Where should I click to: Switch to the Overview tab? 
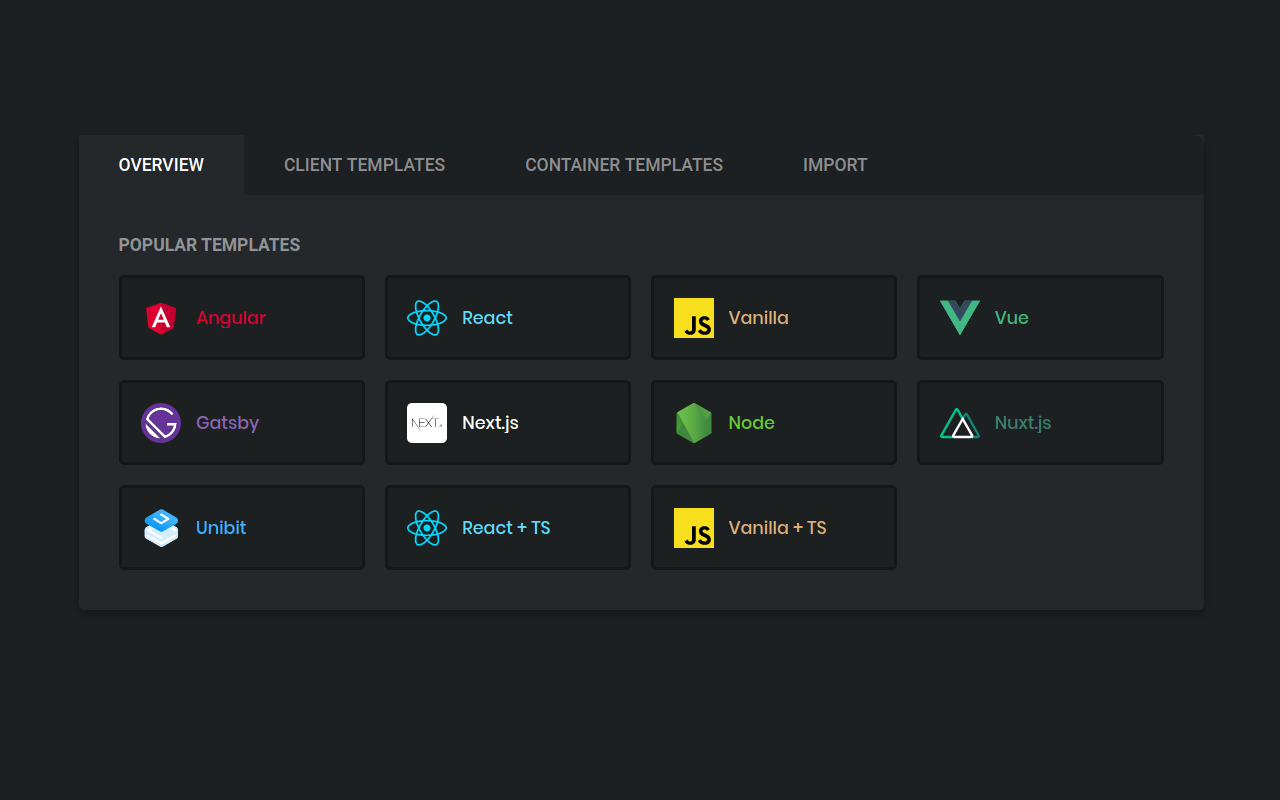pyautogui.click(x=161, y=165)
